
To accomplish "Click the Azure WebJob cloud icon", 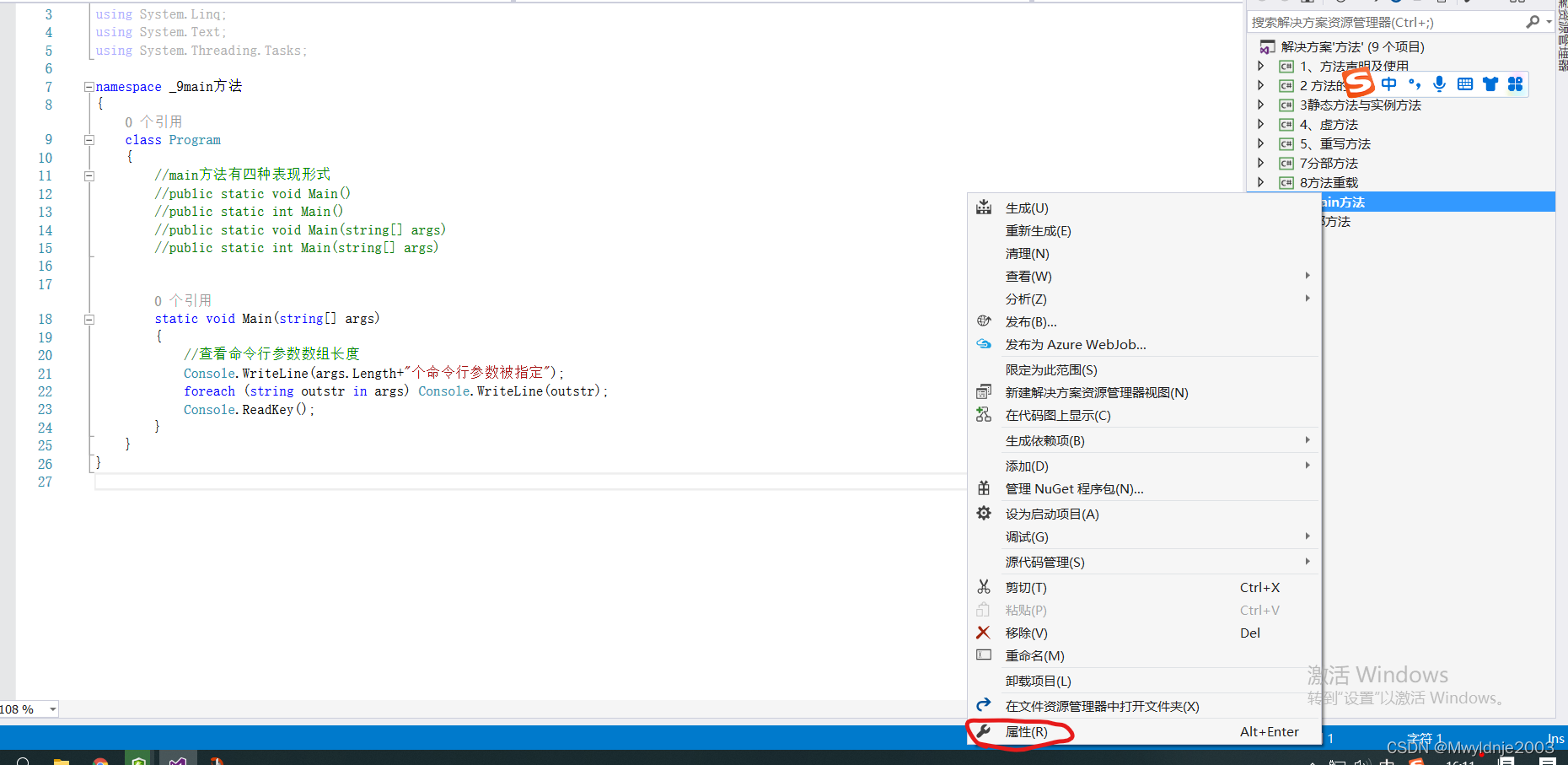I will (x=983, y=344).
